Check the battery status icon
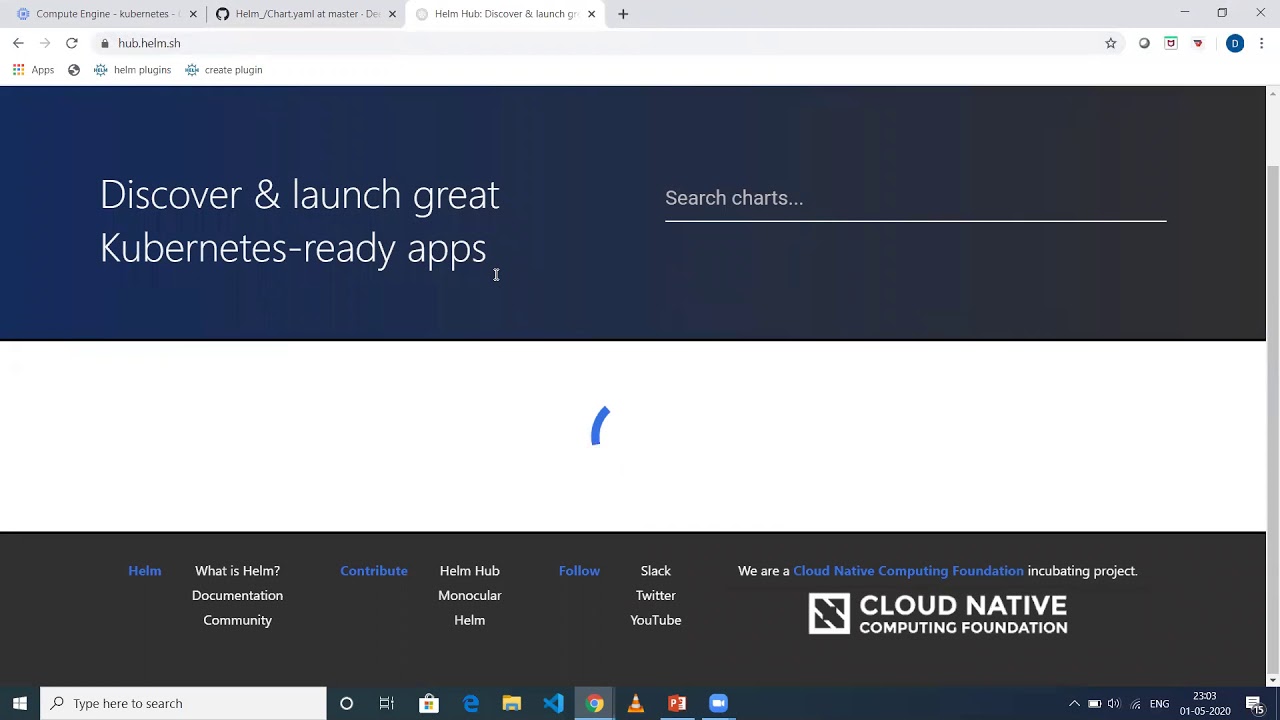Screen dimensions: 1280x720 (1095, 704)
